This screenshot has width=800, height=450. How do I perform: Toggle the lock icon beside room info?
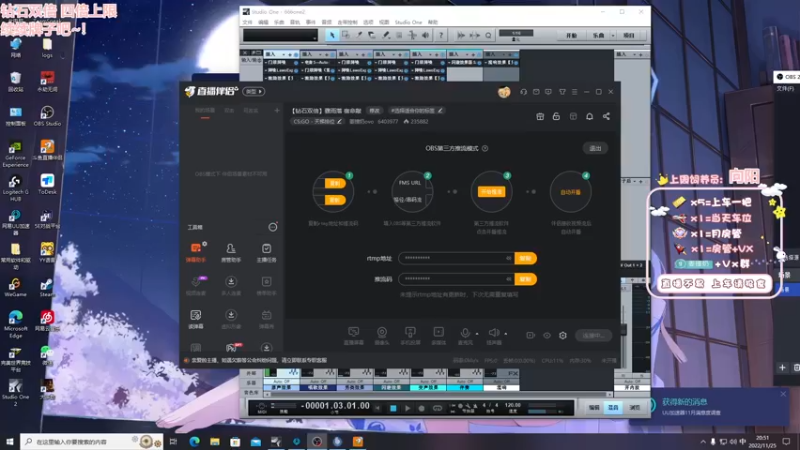coord(556,116)
